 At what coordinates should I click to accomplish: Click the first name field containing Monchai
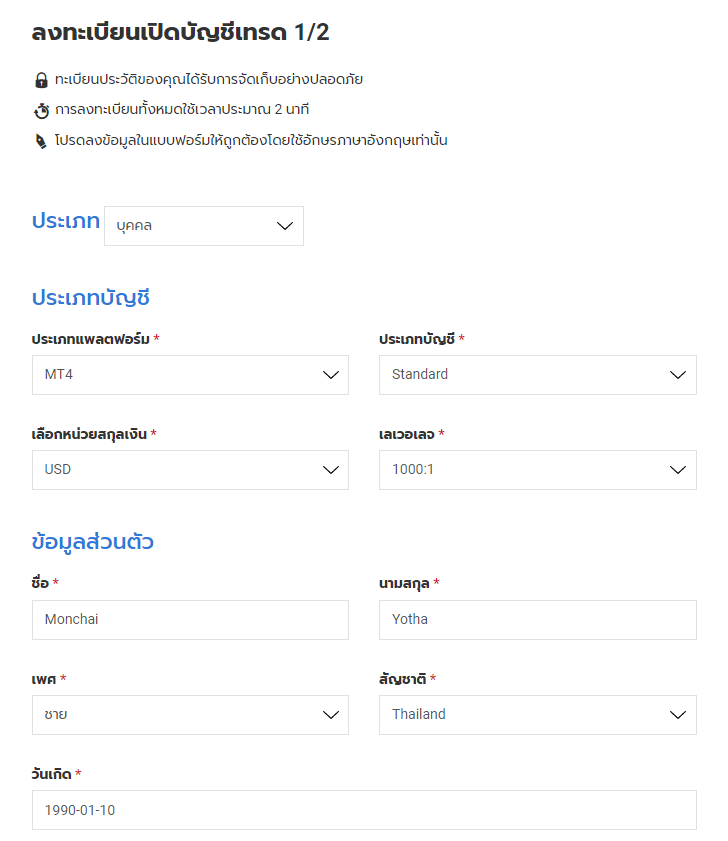(x=190, y=620)
